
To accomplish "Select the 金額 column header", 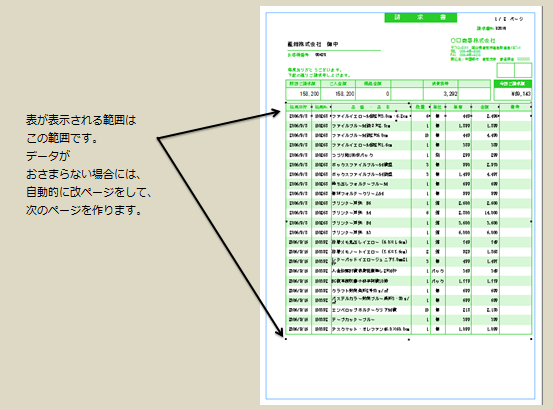I will tap(485, 107).
